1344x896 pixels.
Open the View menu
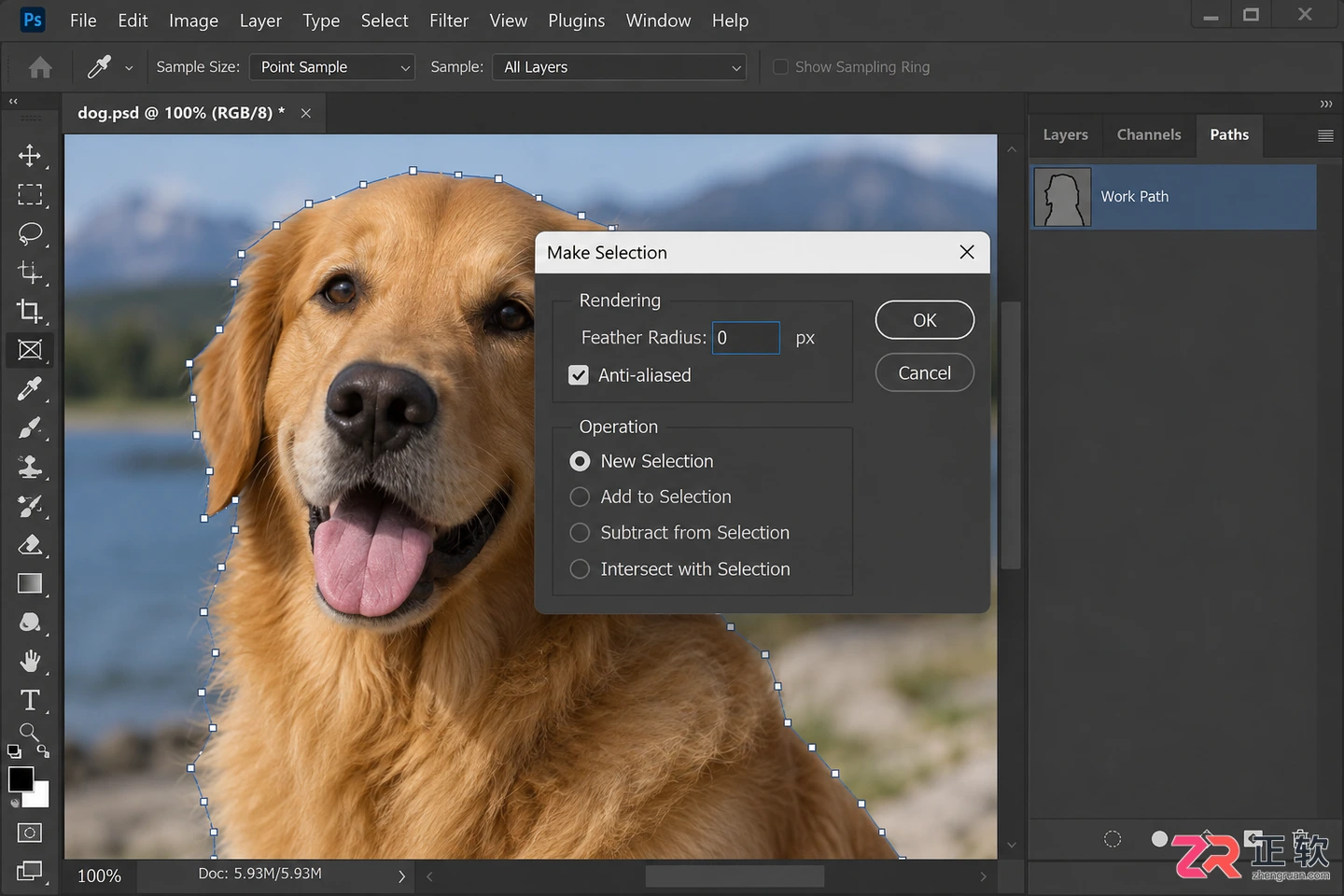509,21
